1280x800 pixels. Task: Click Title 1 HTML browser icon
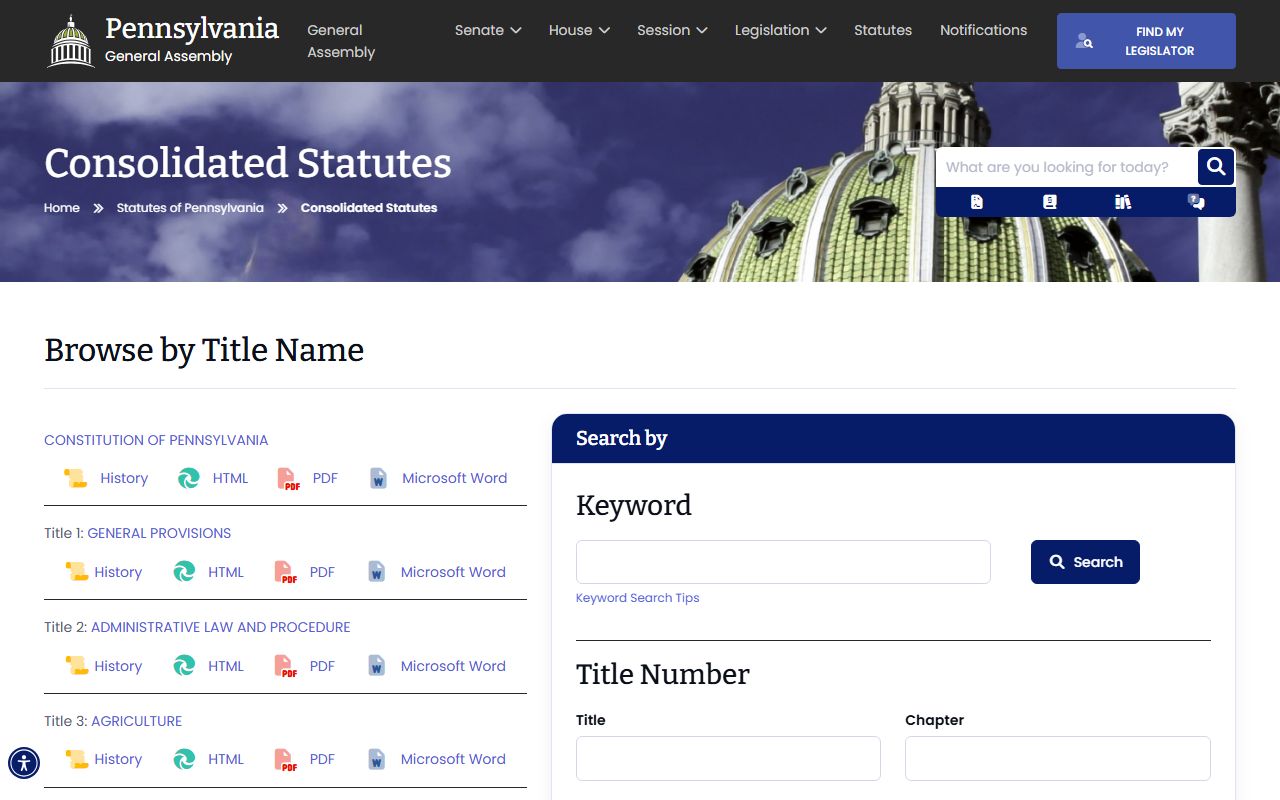185,572
